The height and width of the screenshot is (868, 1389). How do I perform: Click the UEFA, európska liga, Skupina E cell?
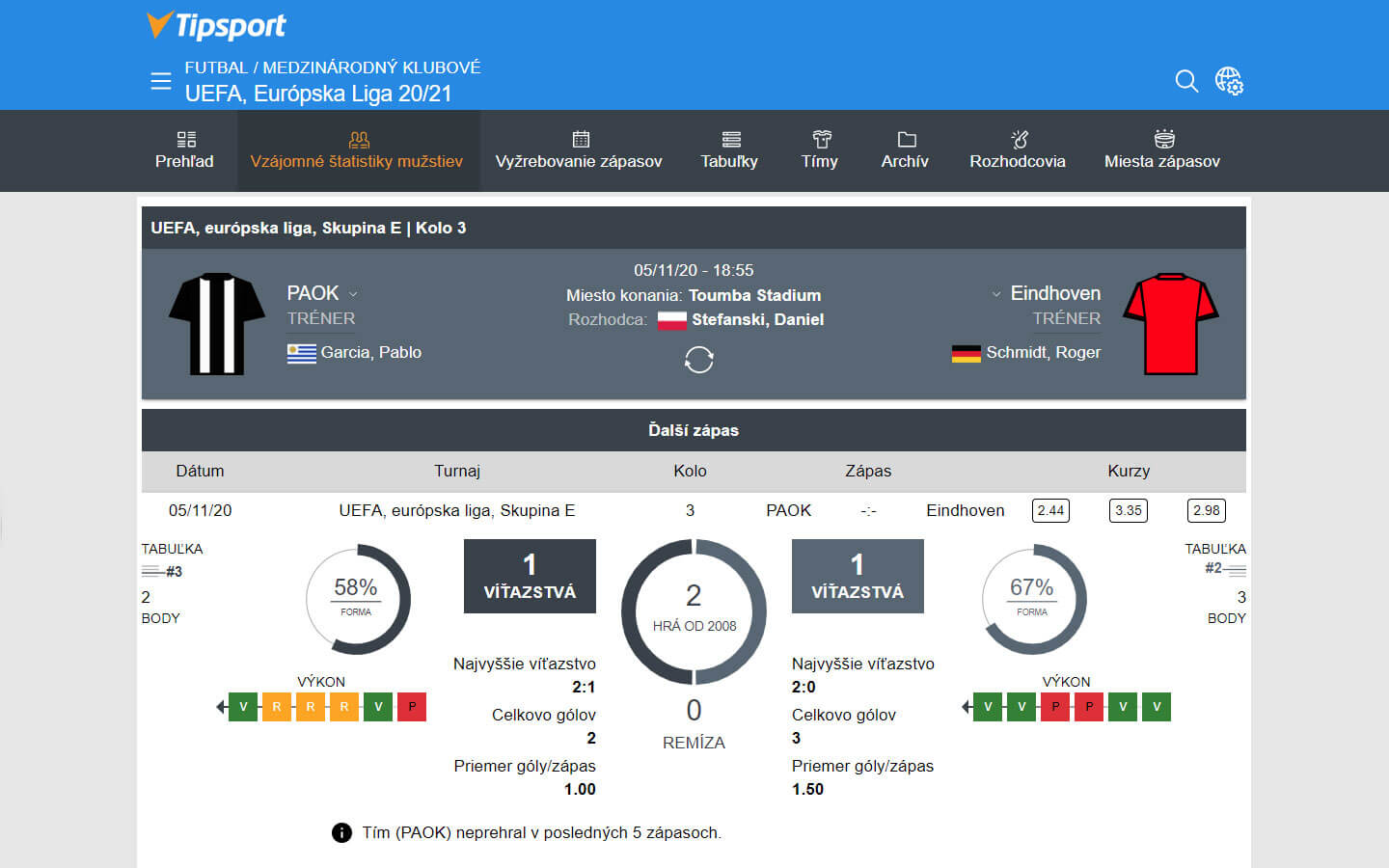coord(457,510)
